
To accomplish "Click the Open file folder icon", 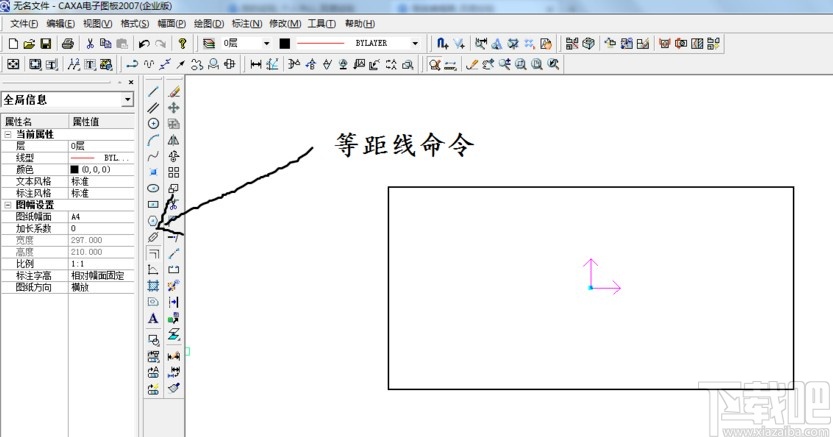I will click(29, 44).
